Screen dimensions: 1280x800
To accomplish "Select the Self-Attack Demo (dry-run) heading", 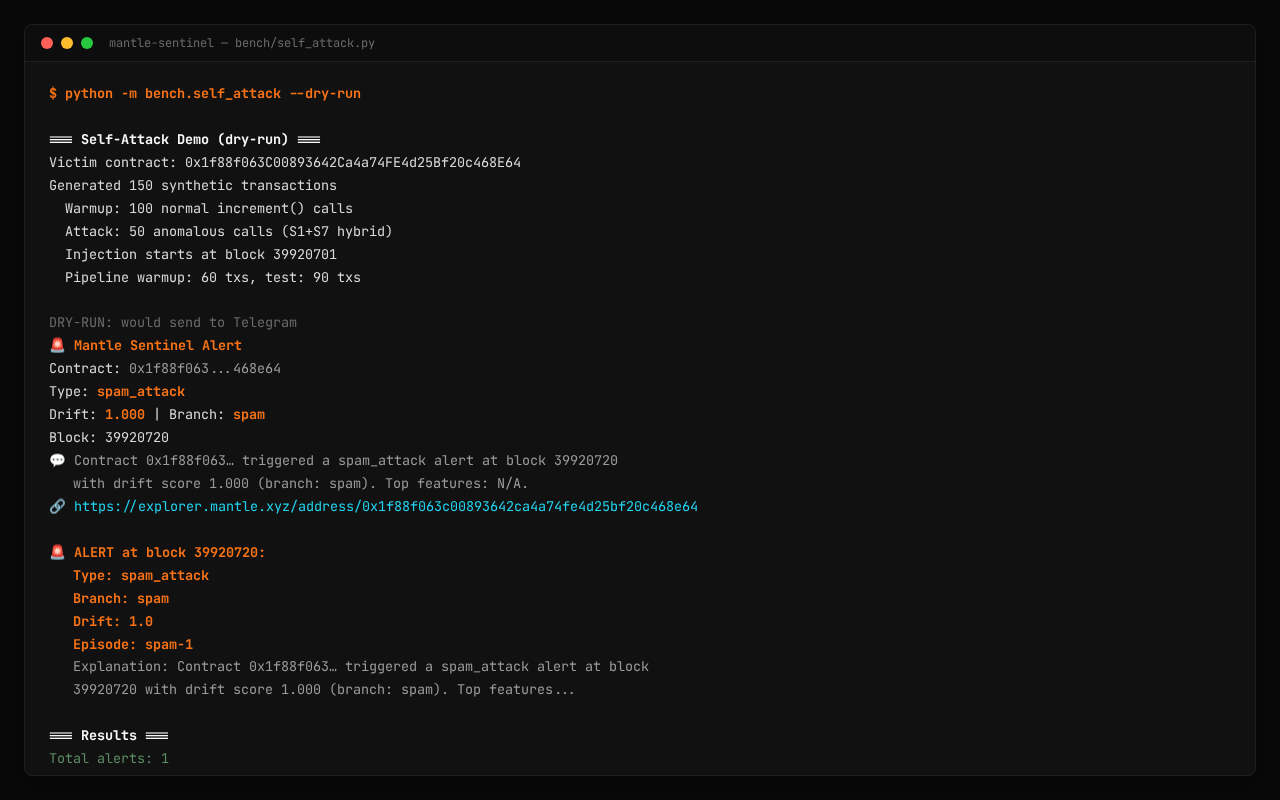I will point(185,139).
